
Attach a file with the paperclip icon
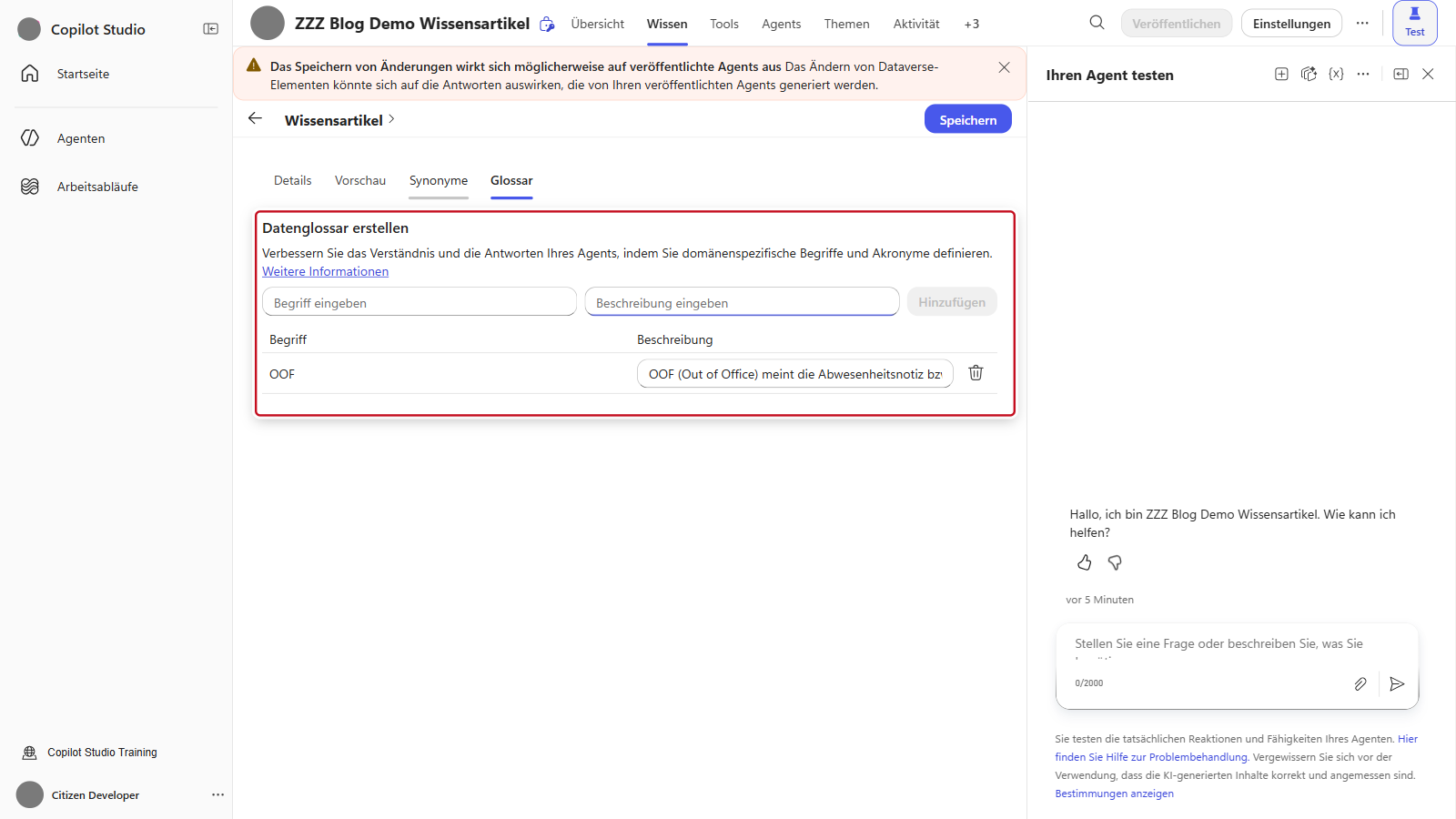pos(1360,684)
